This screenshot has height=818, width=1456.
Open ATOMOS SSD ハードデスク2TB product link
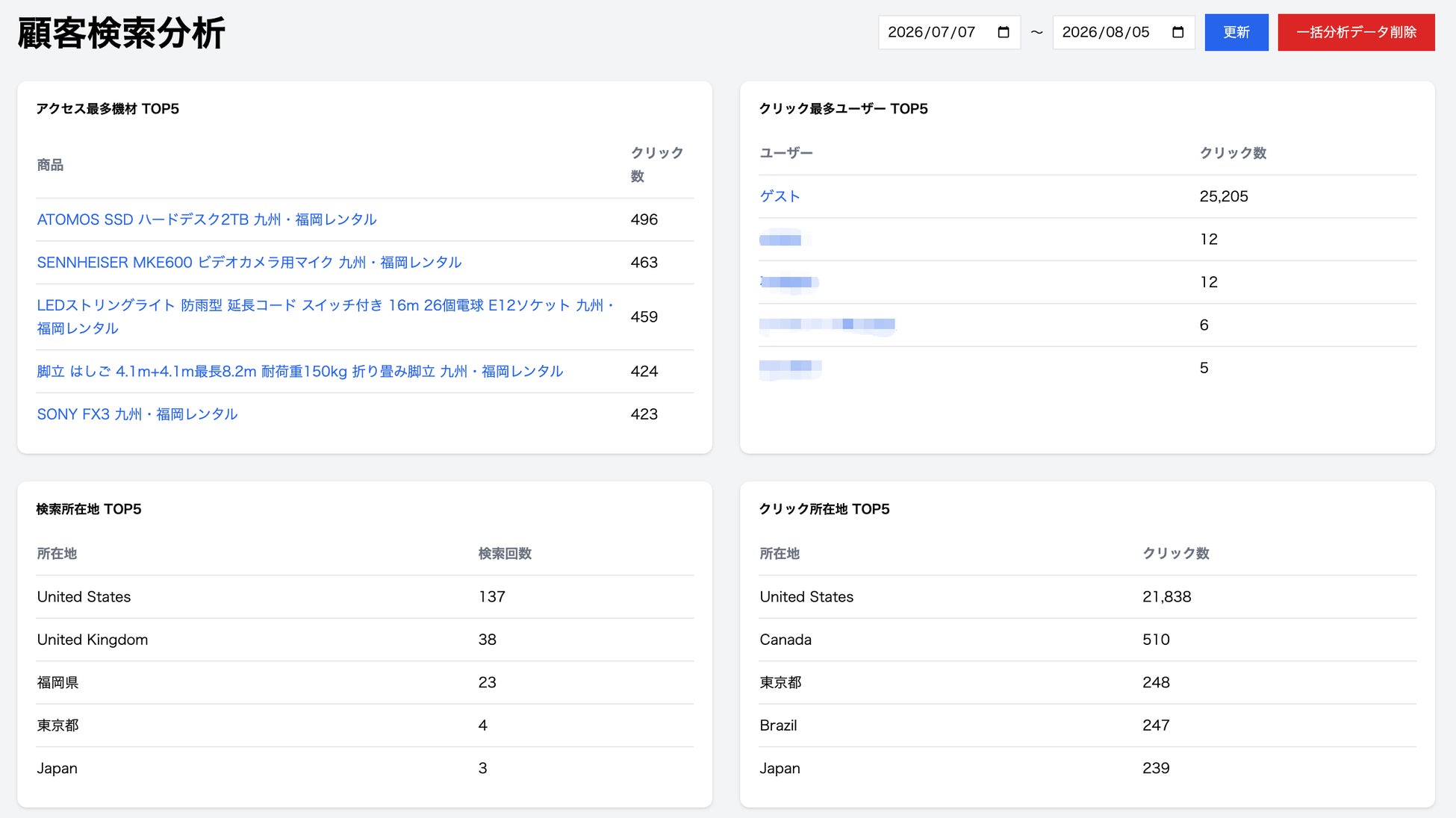[207, 219]
